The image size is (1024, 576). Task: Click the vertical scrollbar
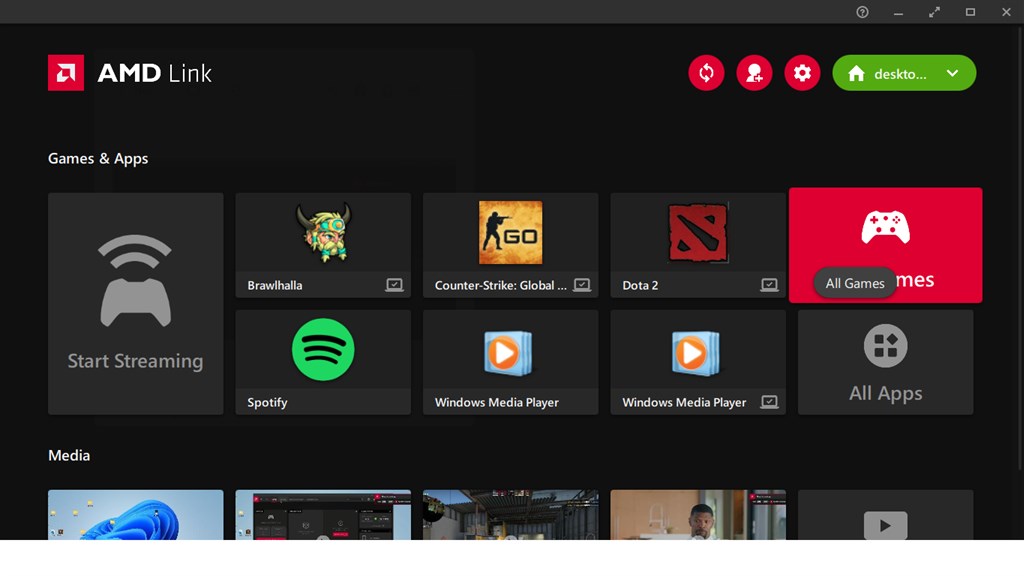(x=1020, y=248)
